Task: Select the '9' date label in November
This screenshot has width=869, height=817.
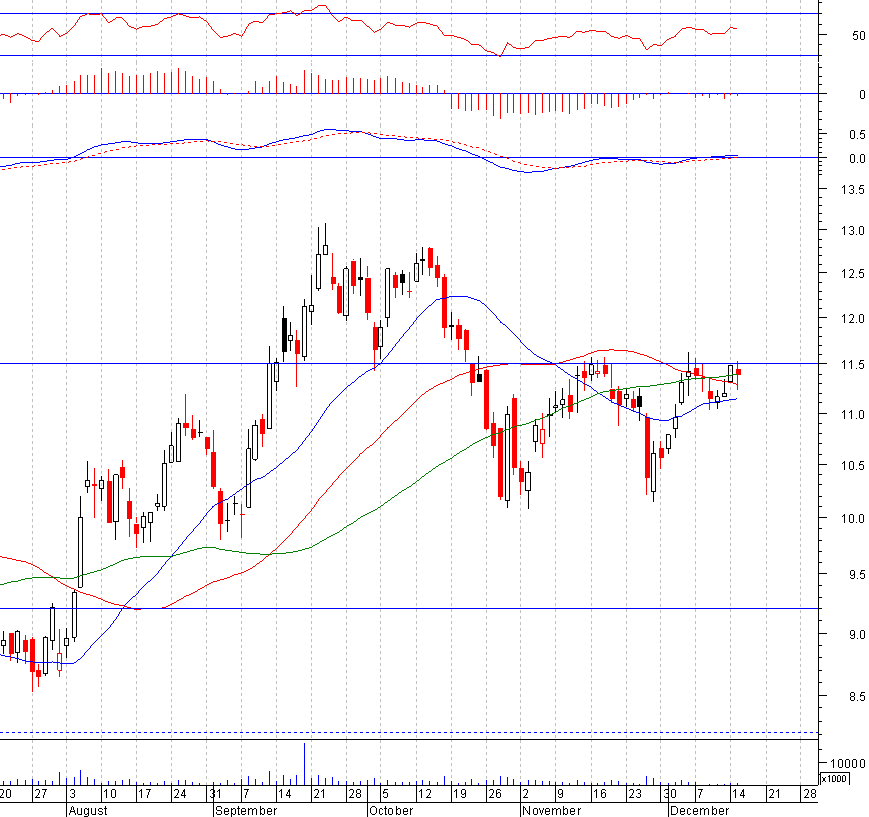Action: coord(560,794)
